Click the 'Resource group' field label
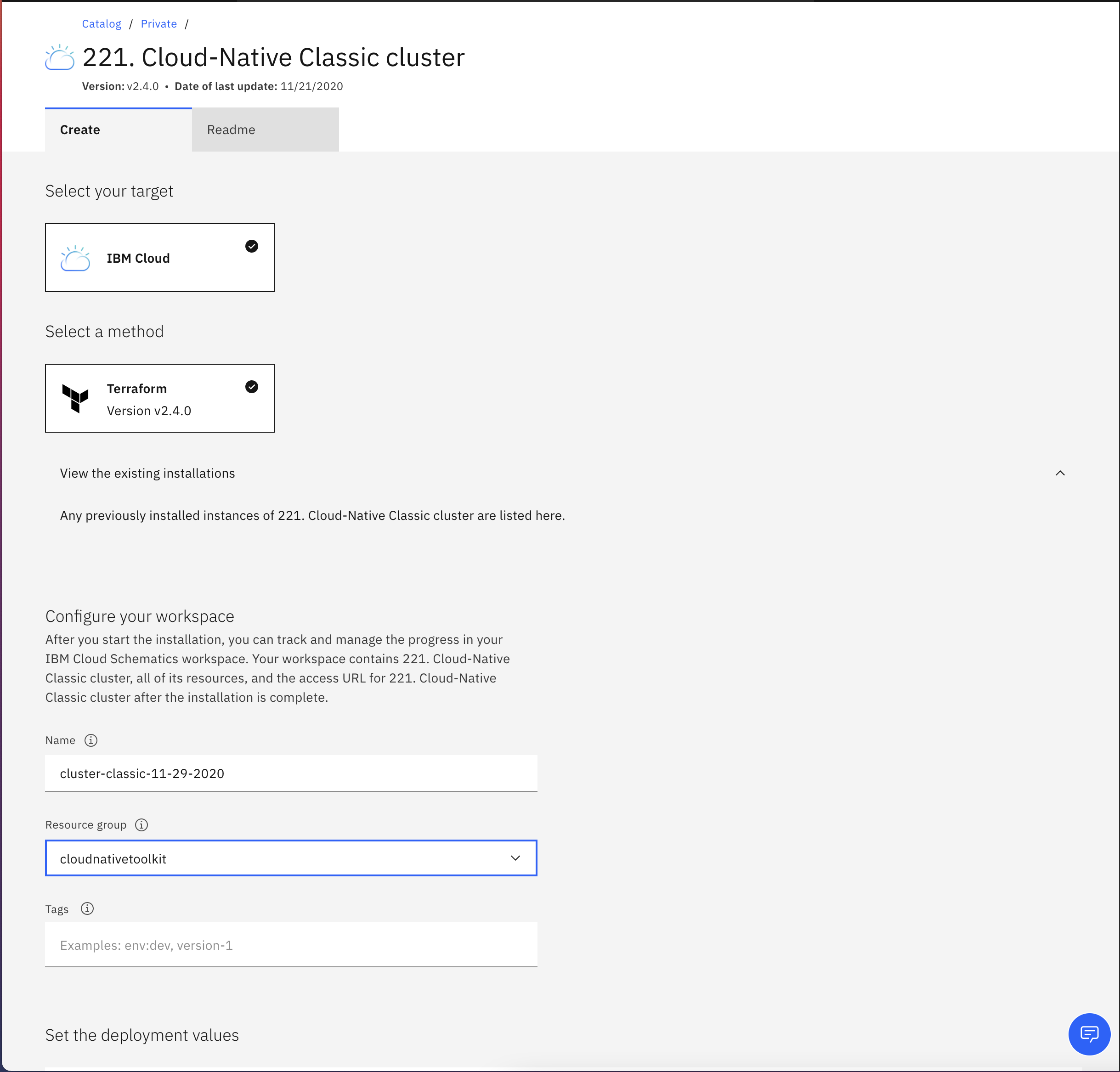 [x=86, y=824]
